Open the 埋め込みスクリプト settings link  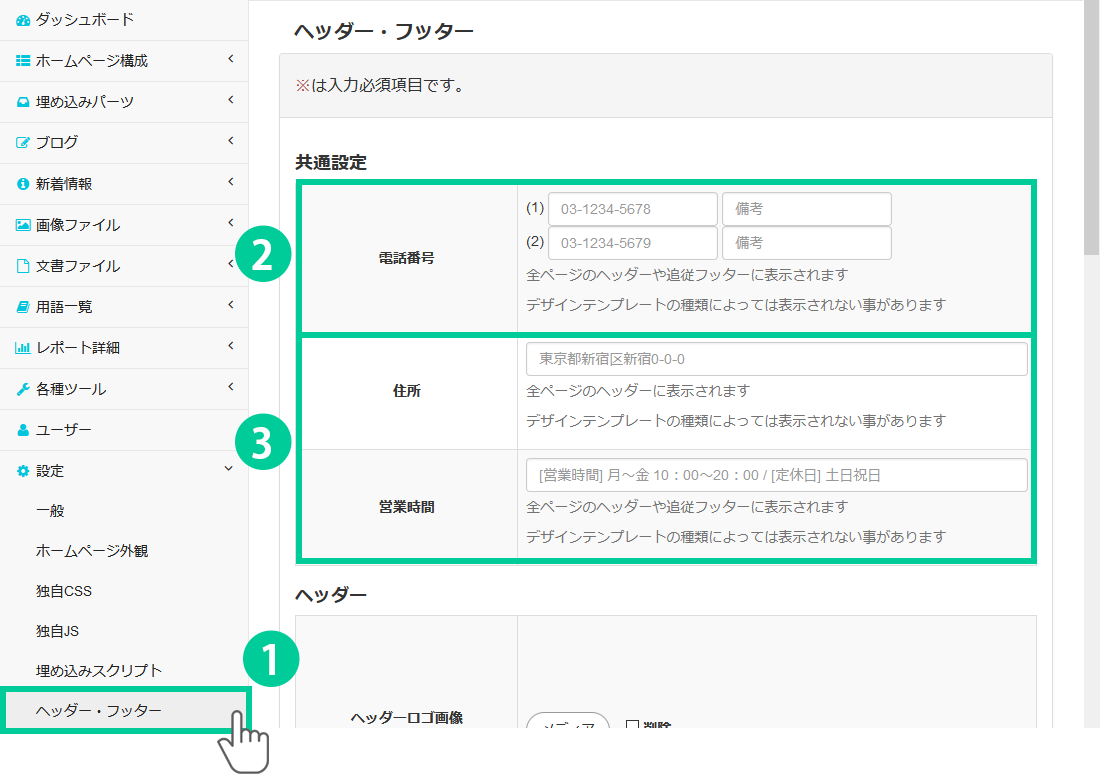coord(98,671)
